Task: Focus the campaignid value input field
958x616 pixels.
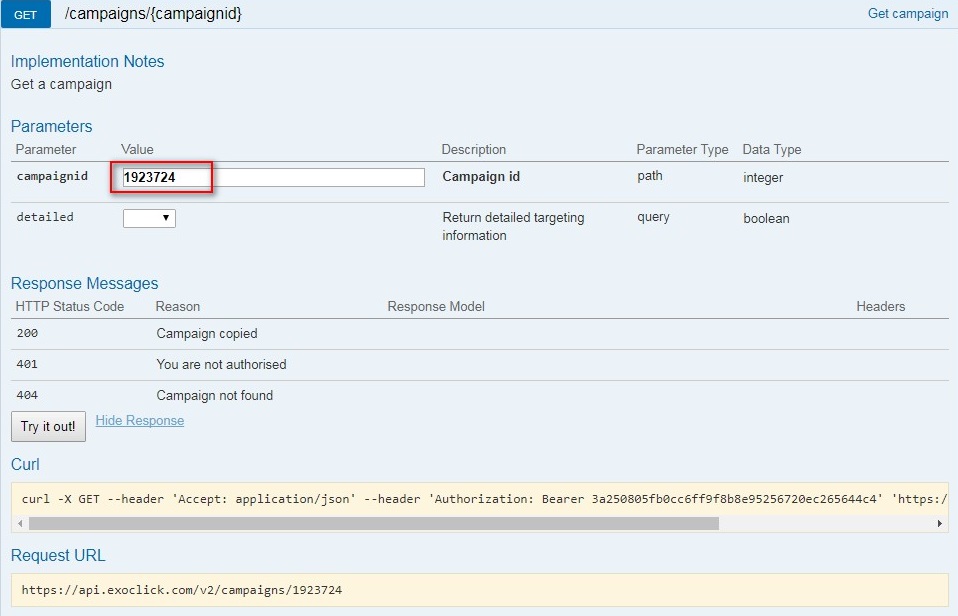Action: [x=273, y=177]
